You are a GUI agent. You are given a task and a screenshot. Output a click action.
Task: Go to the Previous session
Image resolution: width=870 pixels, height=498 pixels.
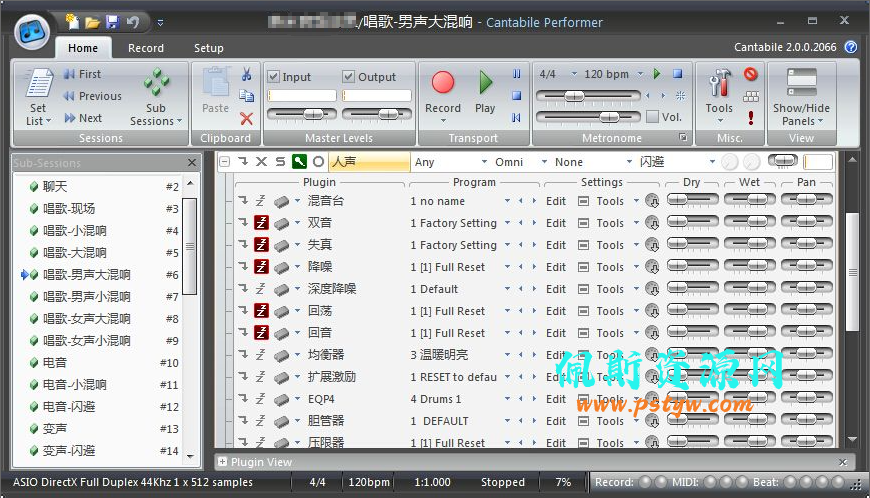[x=93, y=96]
